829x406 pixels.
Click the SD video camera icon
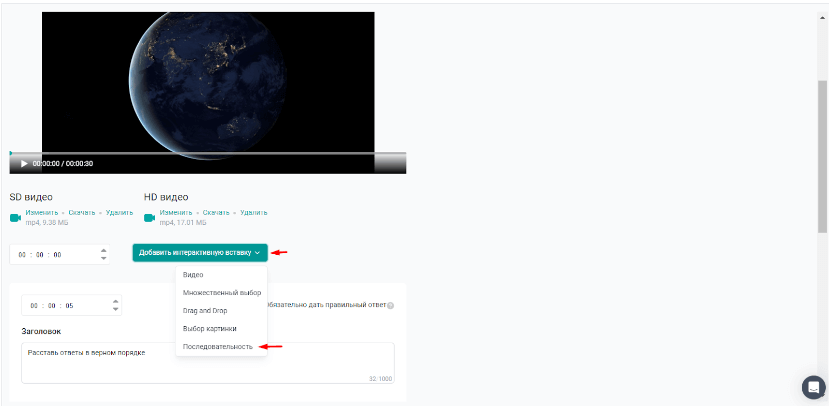[x=15, y=217]
